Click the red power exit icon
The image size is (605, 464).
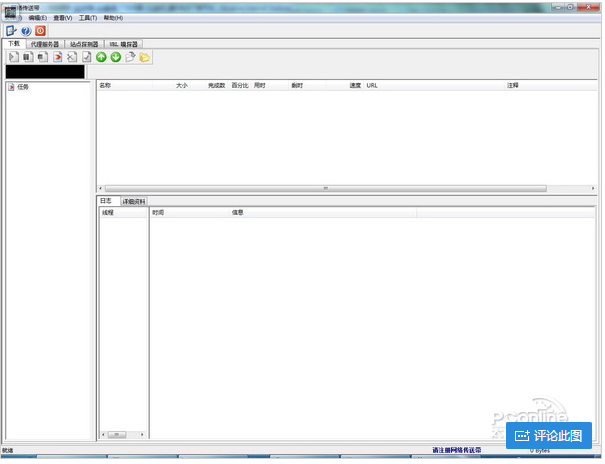click(41, 31)
